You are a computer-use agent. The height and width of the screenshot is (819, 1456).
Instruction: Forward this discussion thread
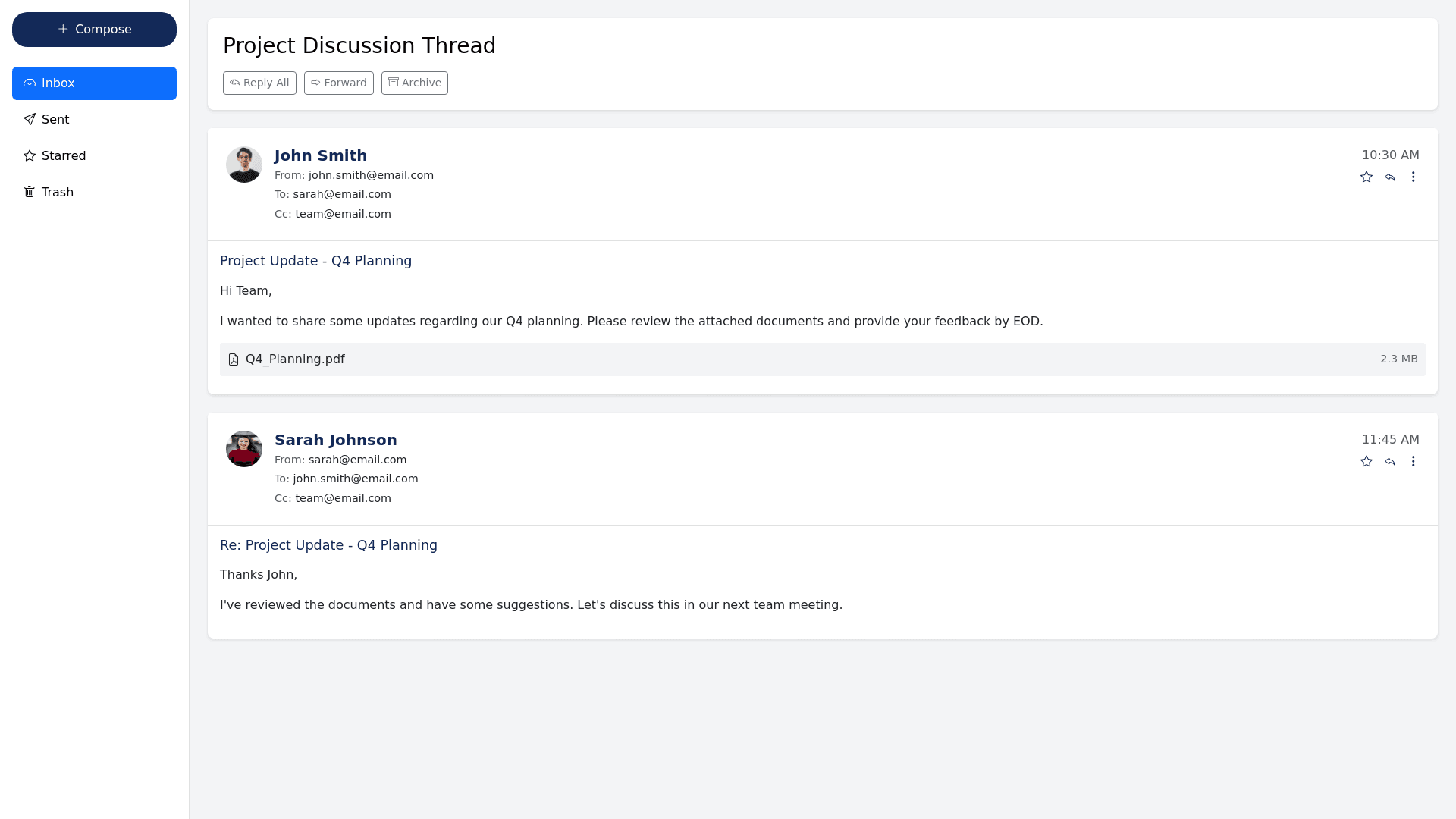click(x=338, y=83)
